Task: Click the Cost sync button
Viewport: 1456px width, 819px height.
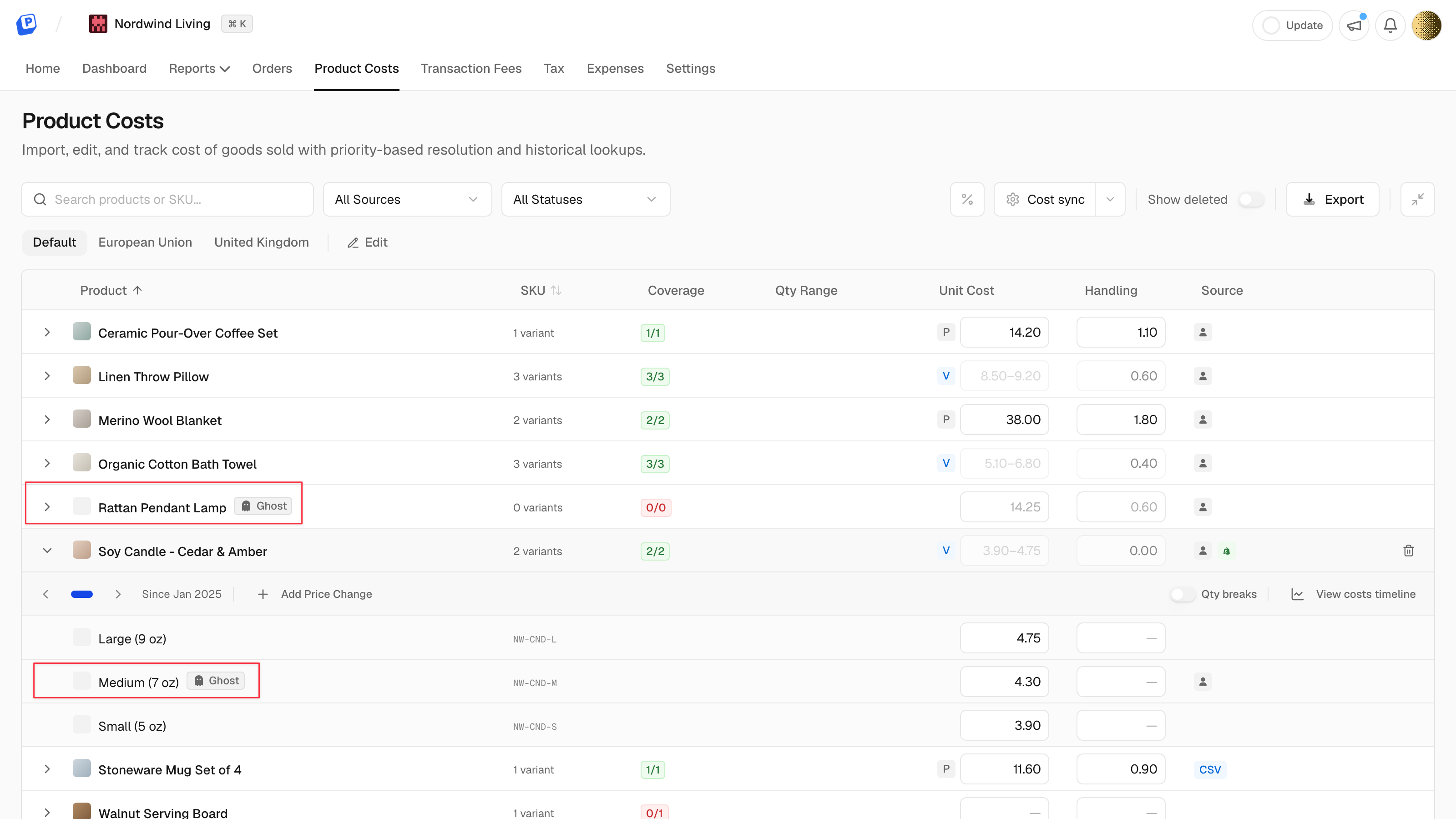Action: [x=1045, y=200]
